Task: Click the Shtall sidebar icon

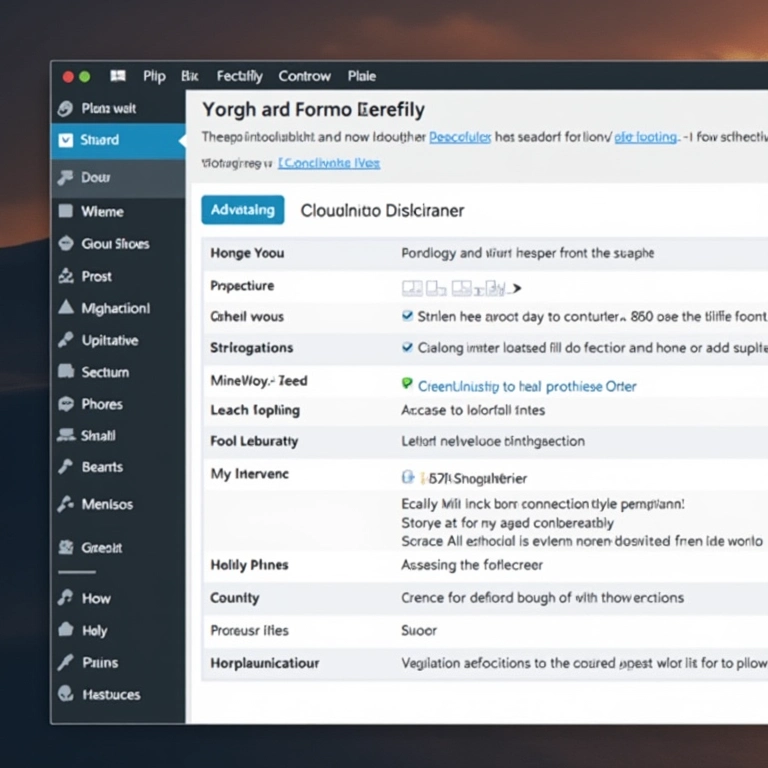Action: (x=66, y=435)
